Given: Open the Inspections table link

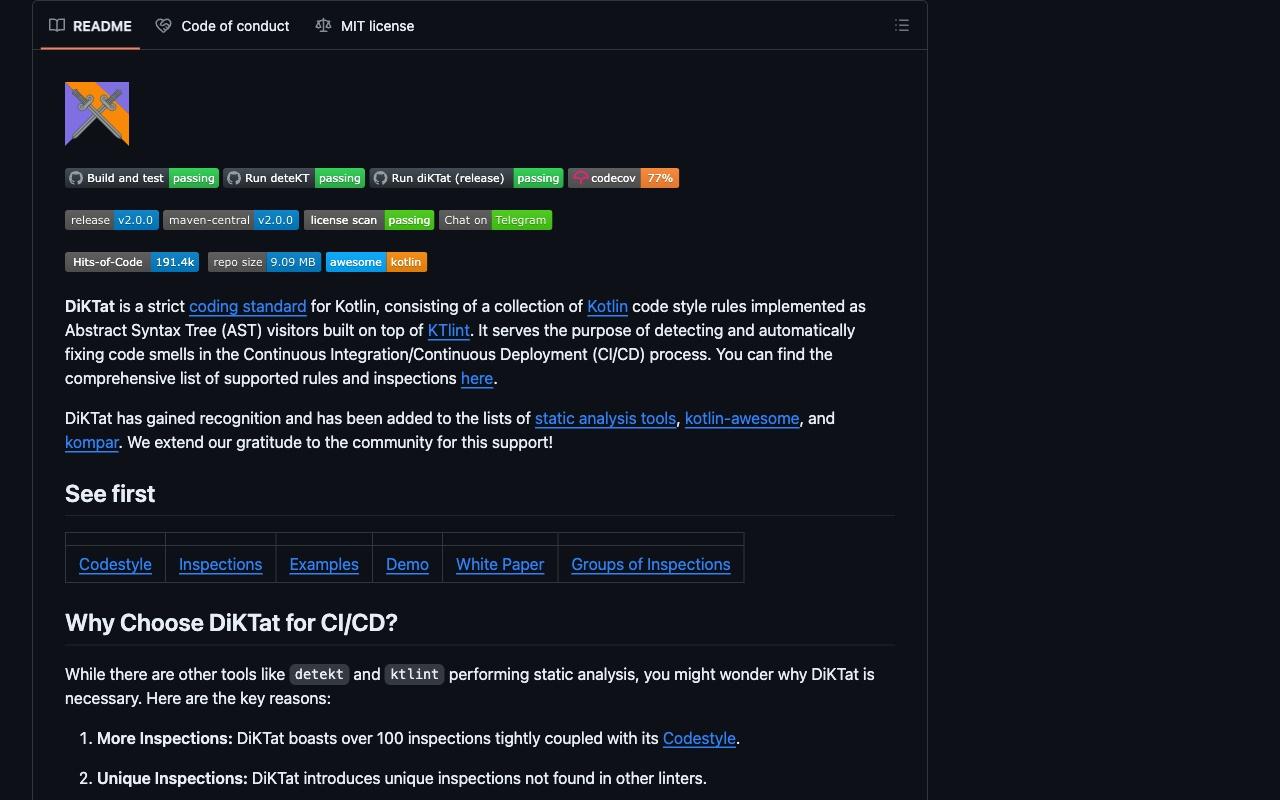Looking at the screenshot, I should coord(220,564).
